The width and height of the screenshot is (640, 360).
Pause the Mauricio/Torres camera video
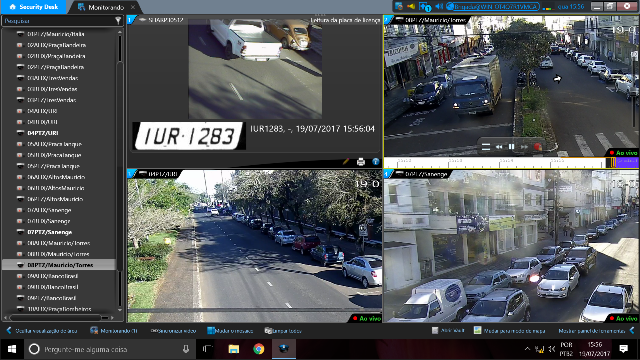(x=511, y=147)
